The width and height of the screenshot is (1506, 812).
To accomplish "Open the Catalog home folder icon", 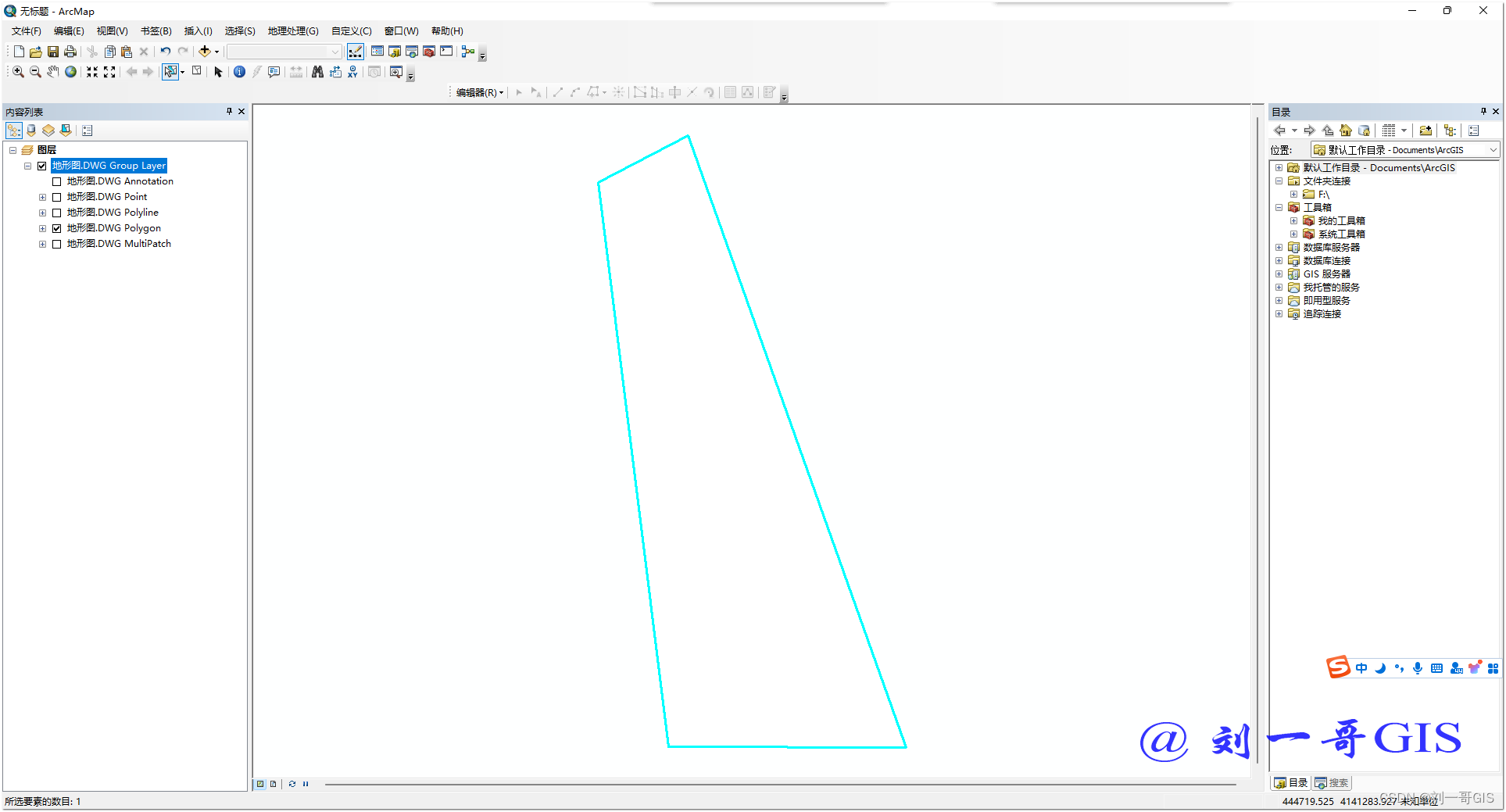I will coord(1346,131).
